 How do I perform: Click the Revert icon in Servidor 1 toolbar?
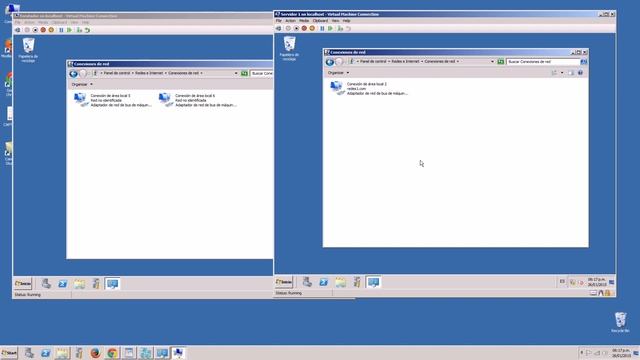click(348, 29)
